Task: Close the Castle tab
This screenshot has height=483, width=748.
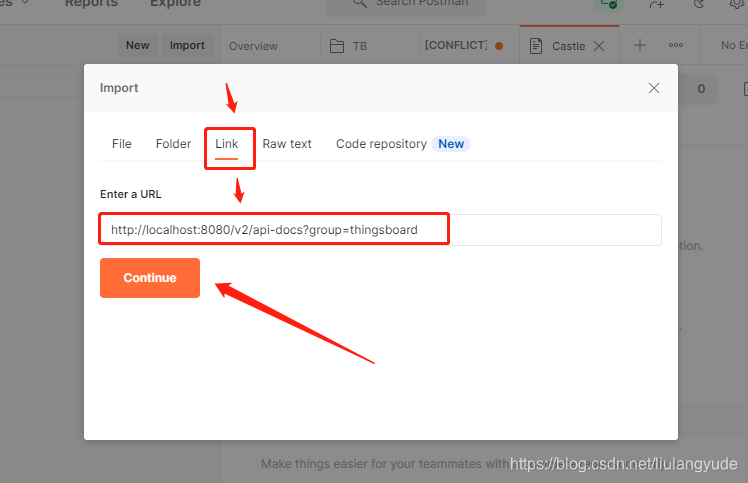Action: [599, 46]
